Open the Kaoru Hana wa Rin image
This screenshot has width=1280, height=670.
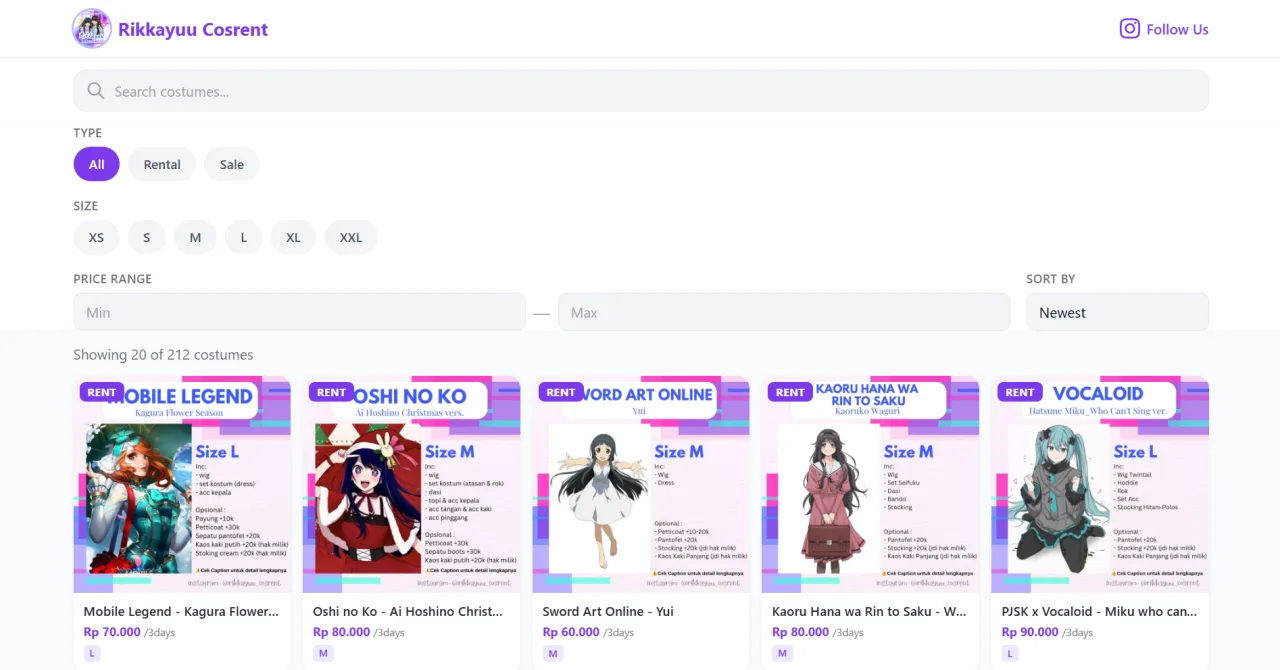(x=871, y=484)
